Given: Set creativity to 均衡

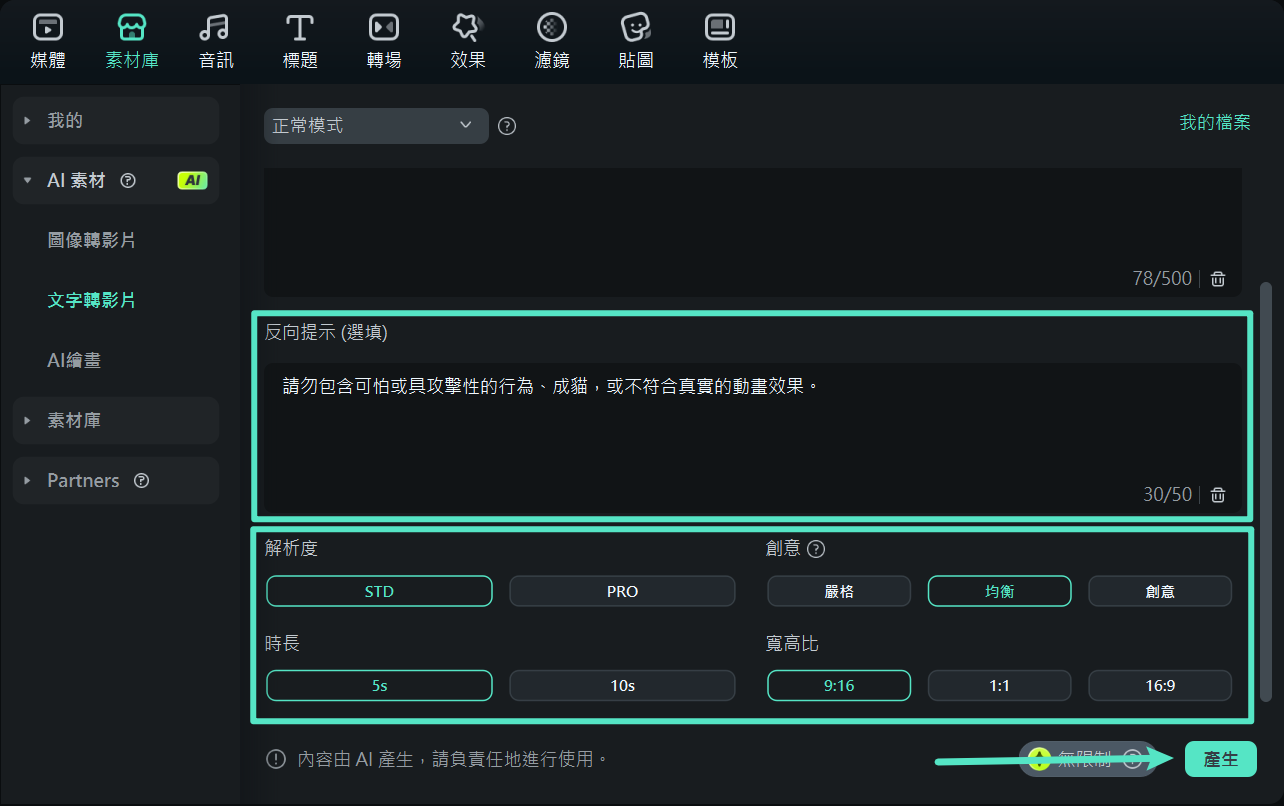Looking at the screenshot, I should pyautogui.click(x=1000, y=591).
